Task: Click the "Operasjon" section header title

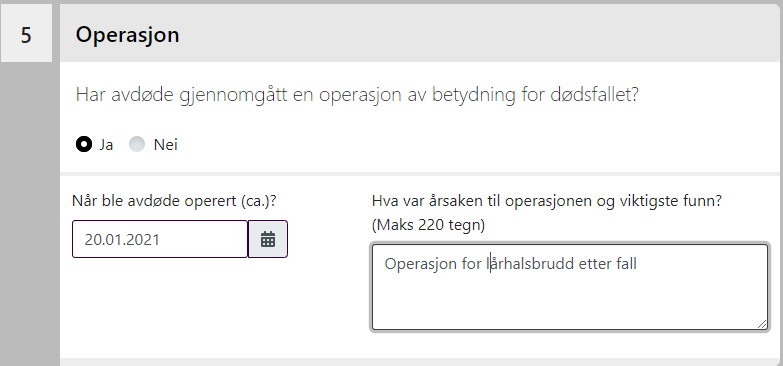Action: tap(127, 34)
